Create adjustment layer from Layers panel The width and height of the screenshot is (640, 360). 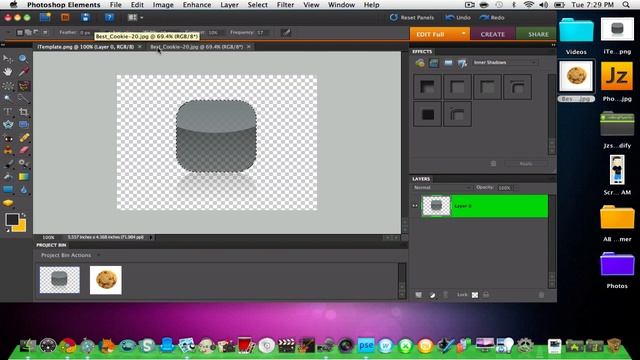[x=432, y=295]
